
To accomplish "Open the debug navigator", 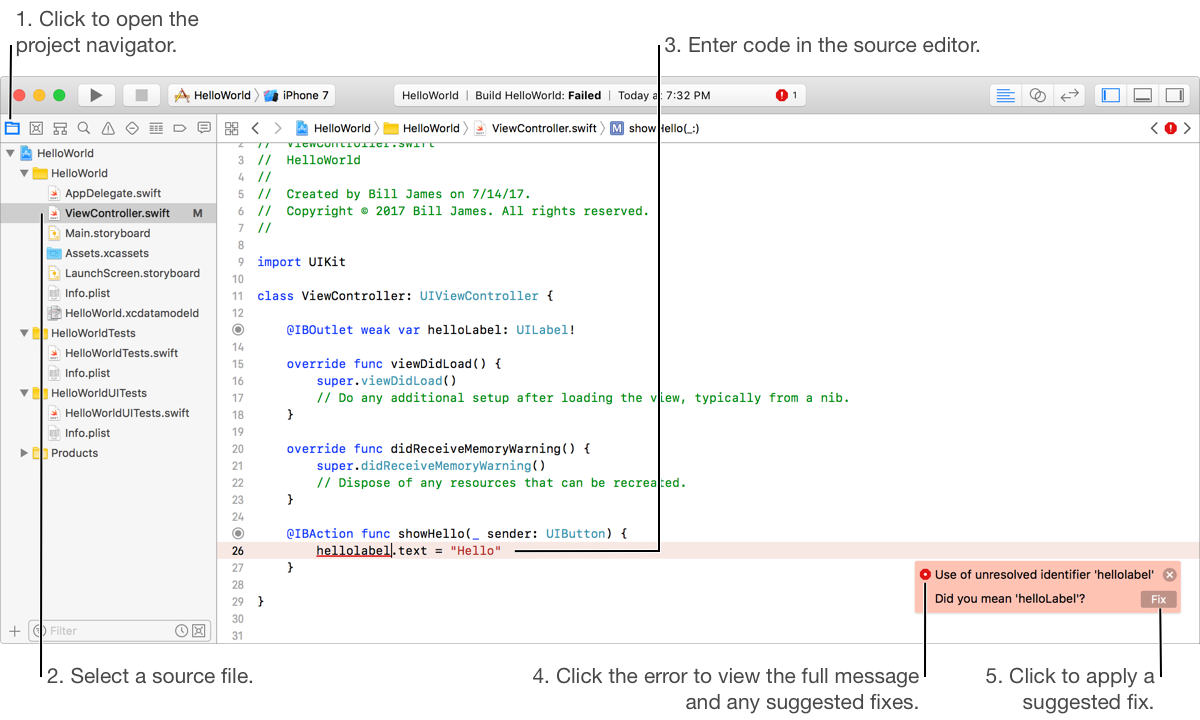I will (x=156, y=128).
